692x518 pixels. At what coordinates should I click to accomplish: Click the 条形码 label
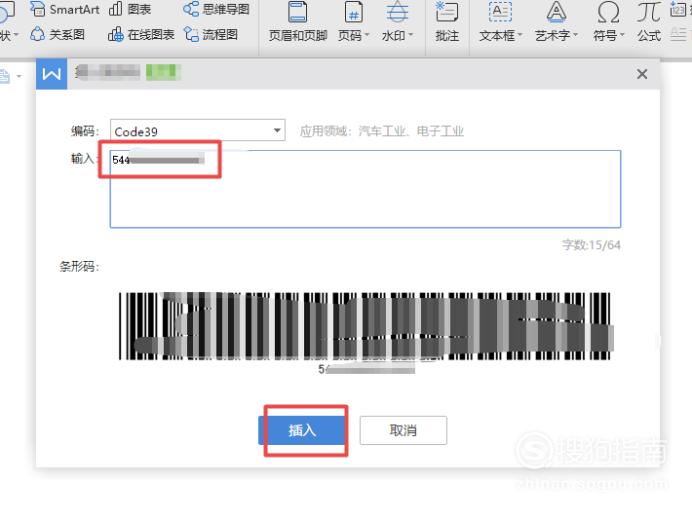79,267
